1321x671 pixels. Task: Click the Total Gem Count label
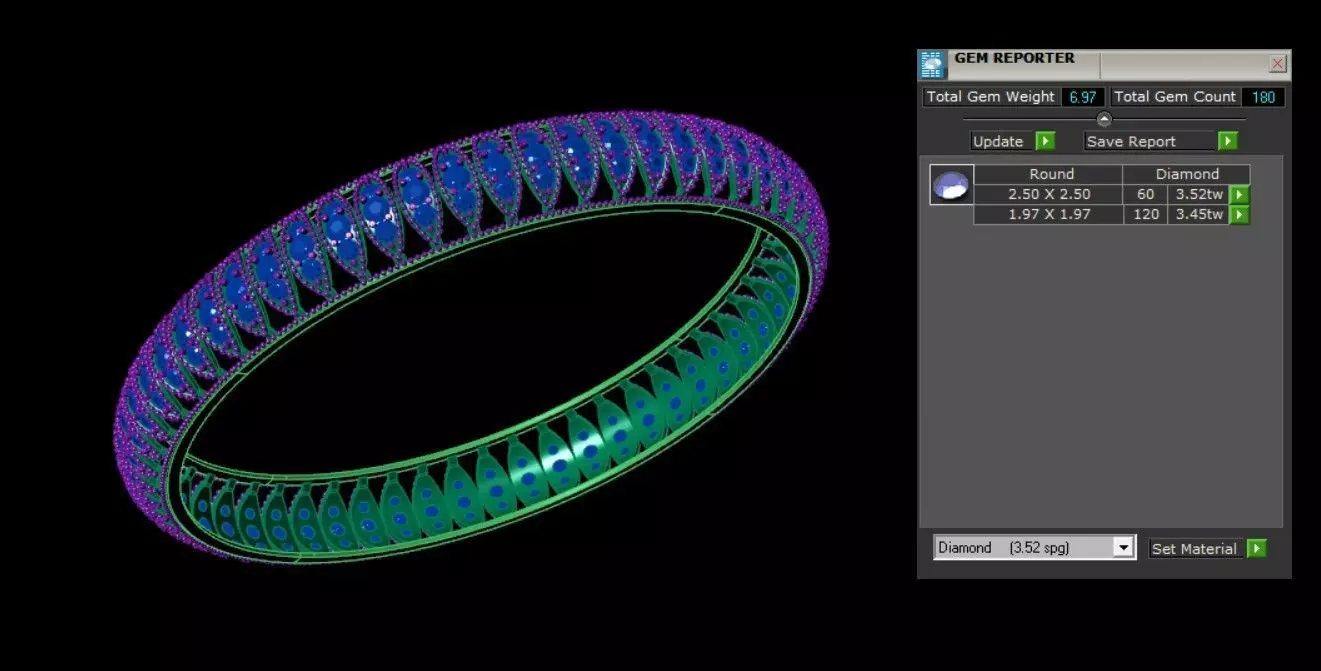(1174, 97)
